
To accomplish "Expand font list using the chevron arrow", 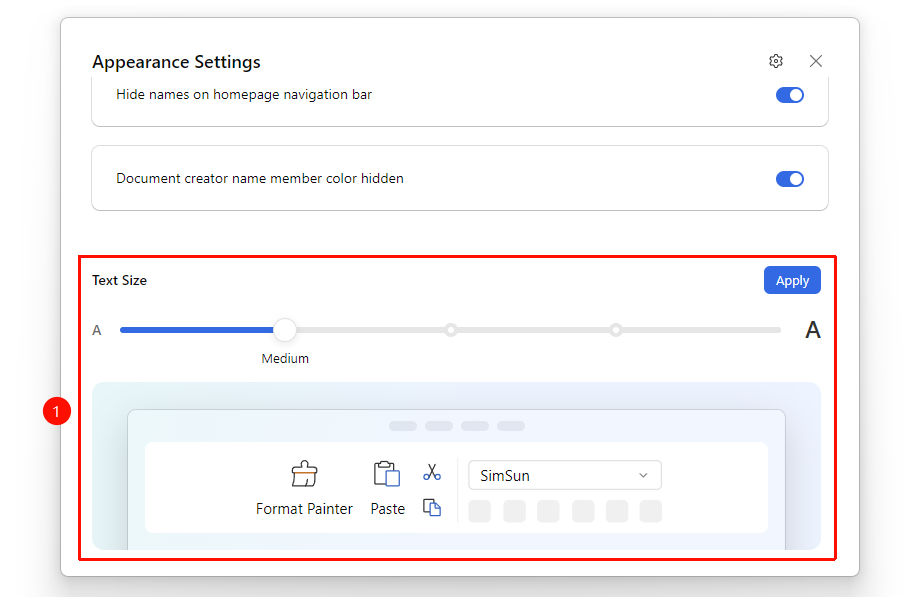I will coord(643,475).
